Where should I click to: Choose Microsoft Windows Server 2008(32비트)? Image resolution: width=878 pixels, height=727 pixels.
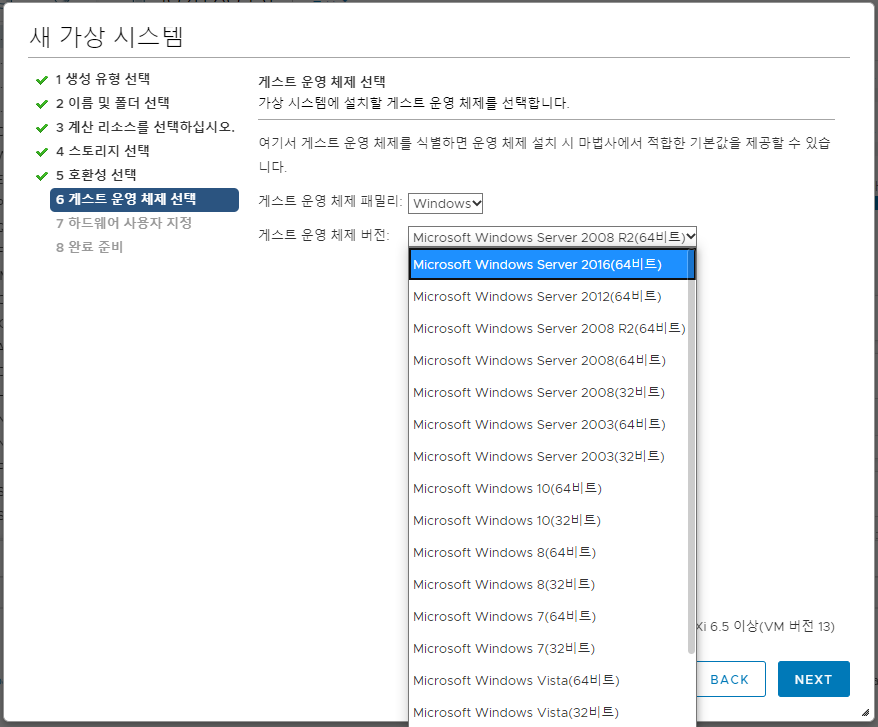(x=549, y=392)
